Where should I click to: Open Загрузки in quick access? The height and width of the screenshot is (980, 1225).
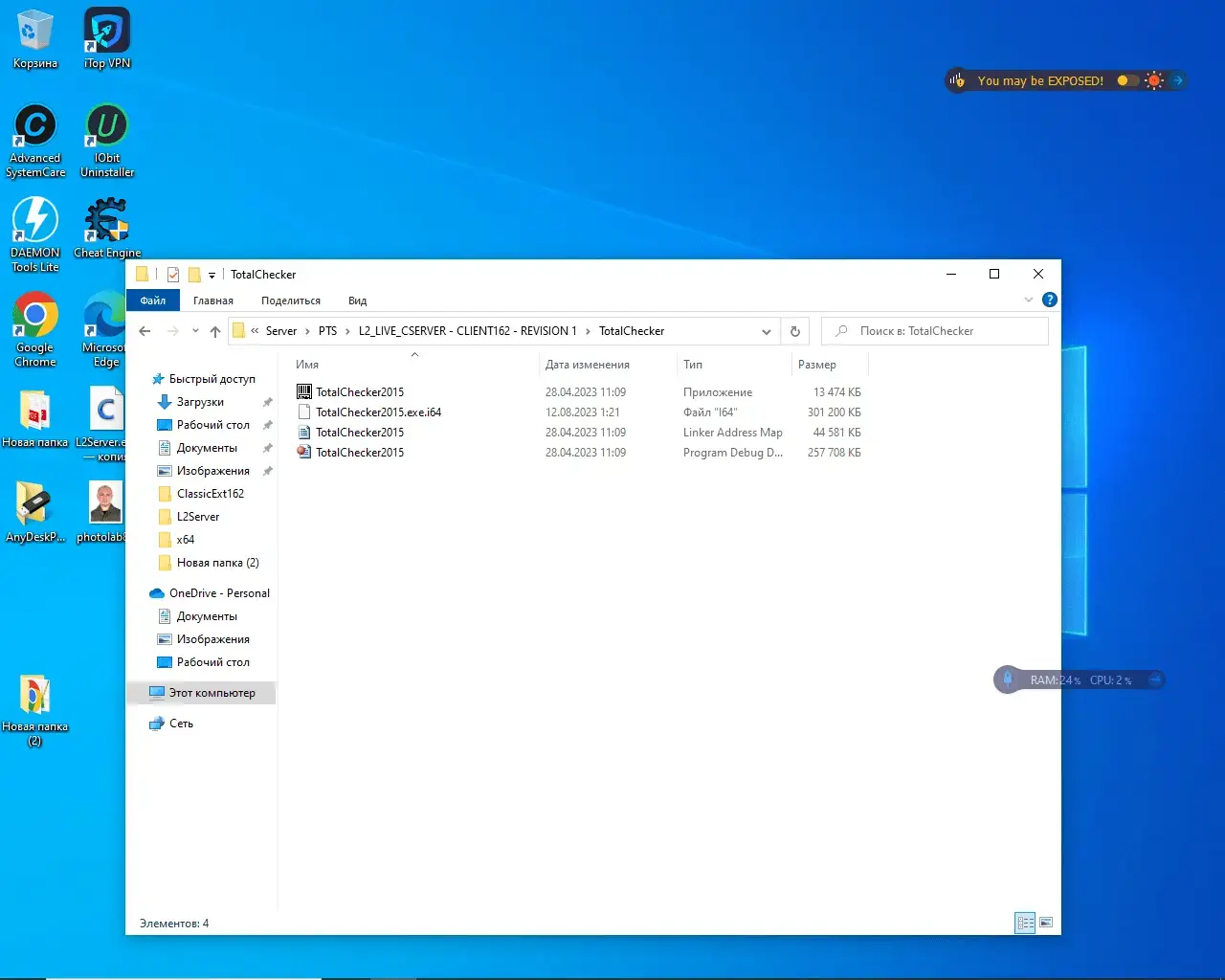[200, 402]
